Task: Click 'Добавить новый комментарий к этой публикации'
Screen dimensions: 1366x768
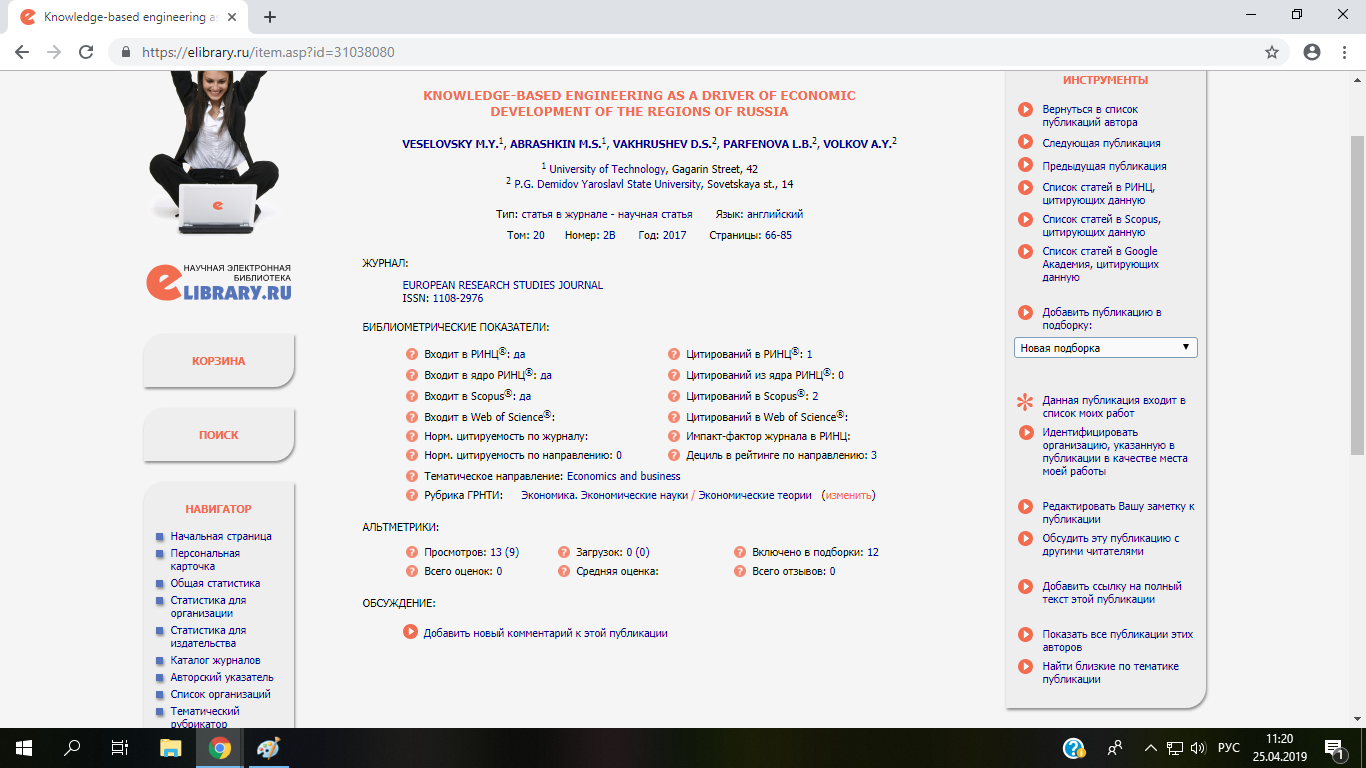Action: pos(546,633)
